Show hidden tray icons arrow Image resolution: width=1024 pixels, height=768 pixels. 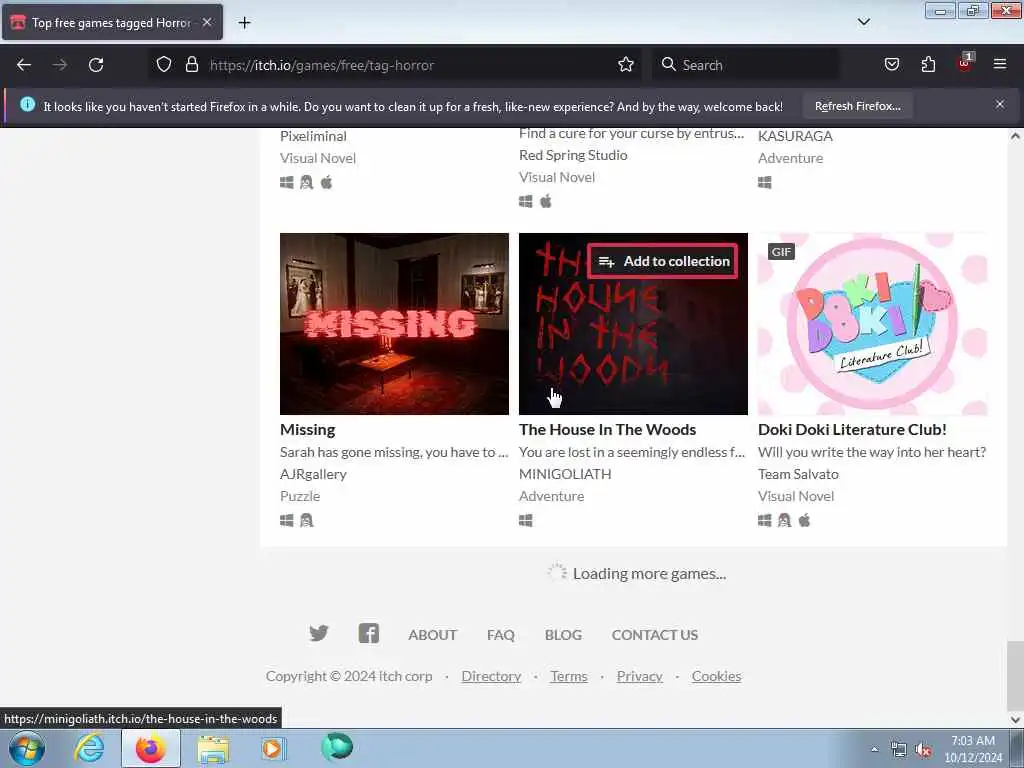(874, 749)
